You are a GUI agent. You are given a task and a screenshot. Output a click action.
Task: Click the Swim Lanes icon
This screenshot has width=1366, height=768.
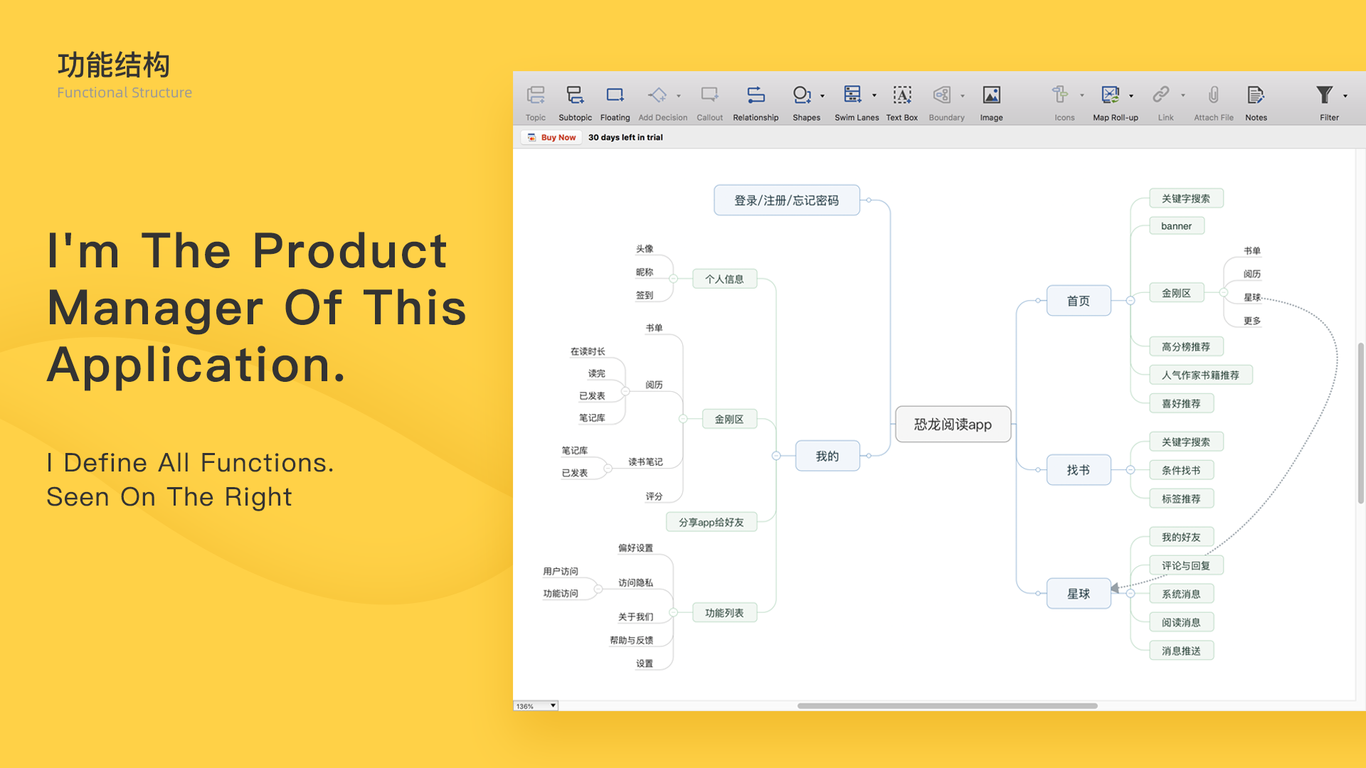click(853, 95)
